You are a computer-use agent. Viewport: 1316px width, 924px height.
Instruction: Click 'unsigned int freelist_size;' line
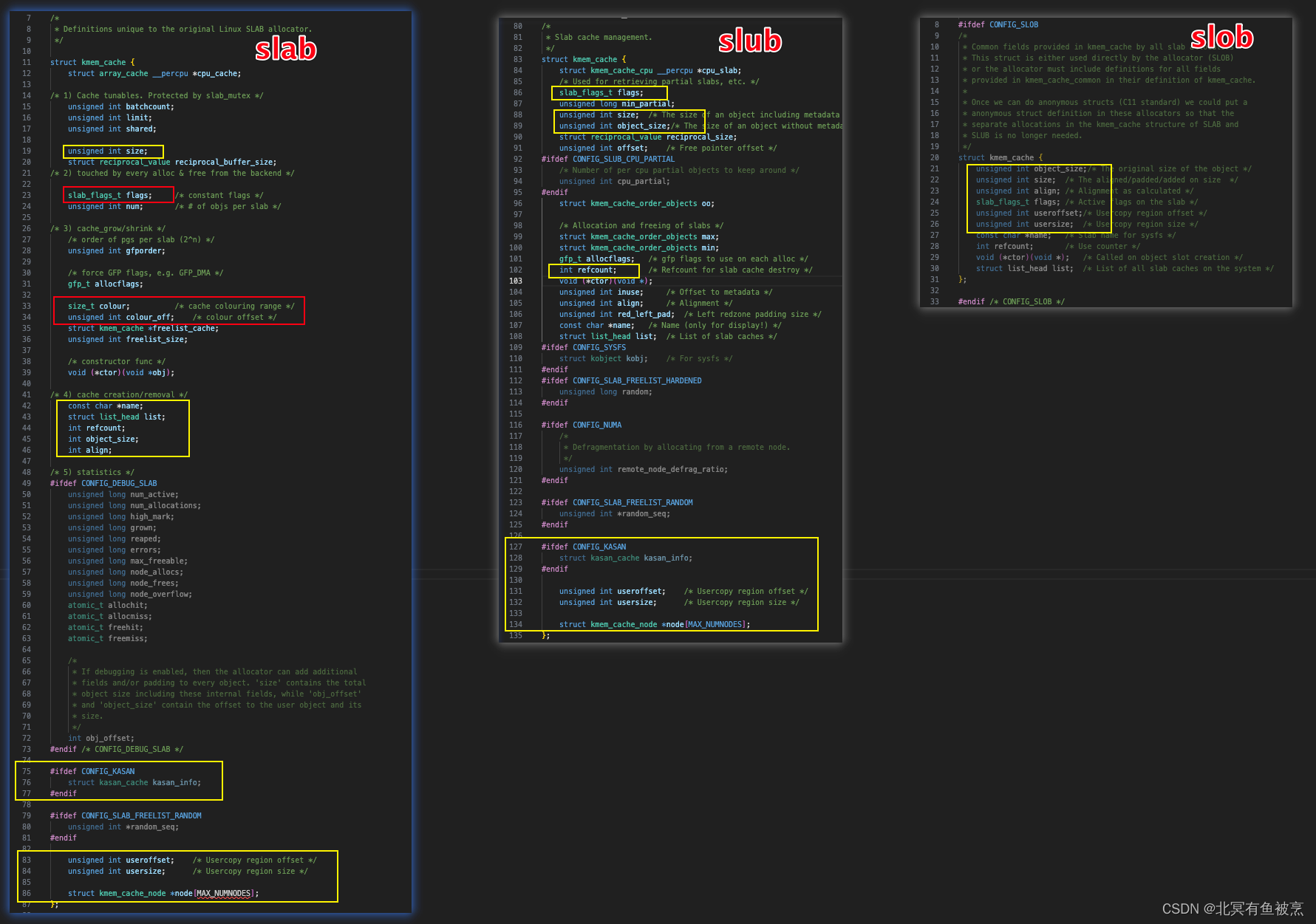tap(128, 339)
